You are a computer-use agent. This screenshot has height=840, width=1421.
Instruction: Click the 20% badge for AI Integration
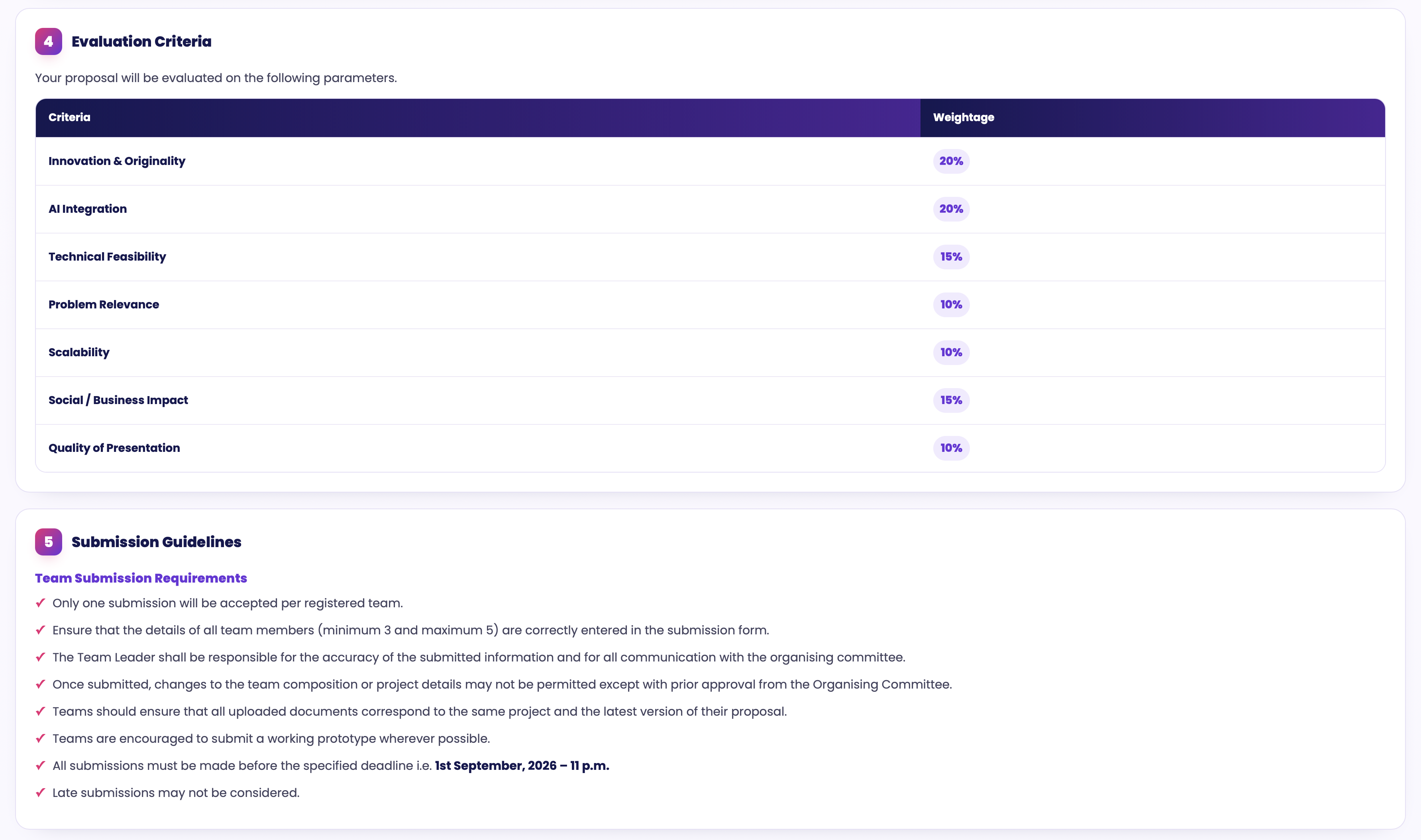click(x=951, y=209)
